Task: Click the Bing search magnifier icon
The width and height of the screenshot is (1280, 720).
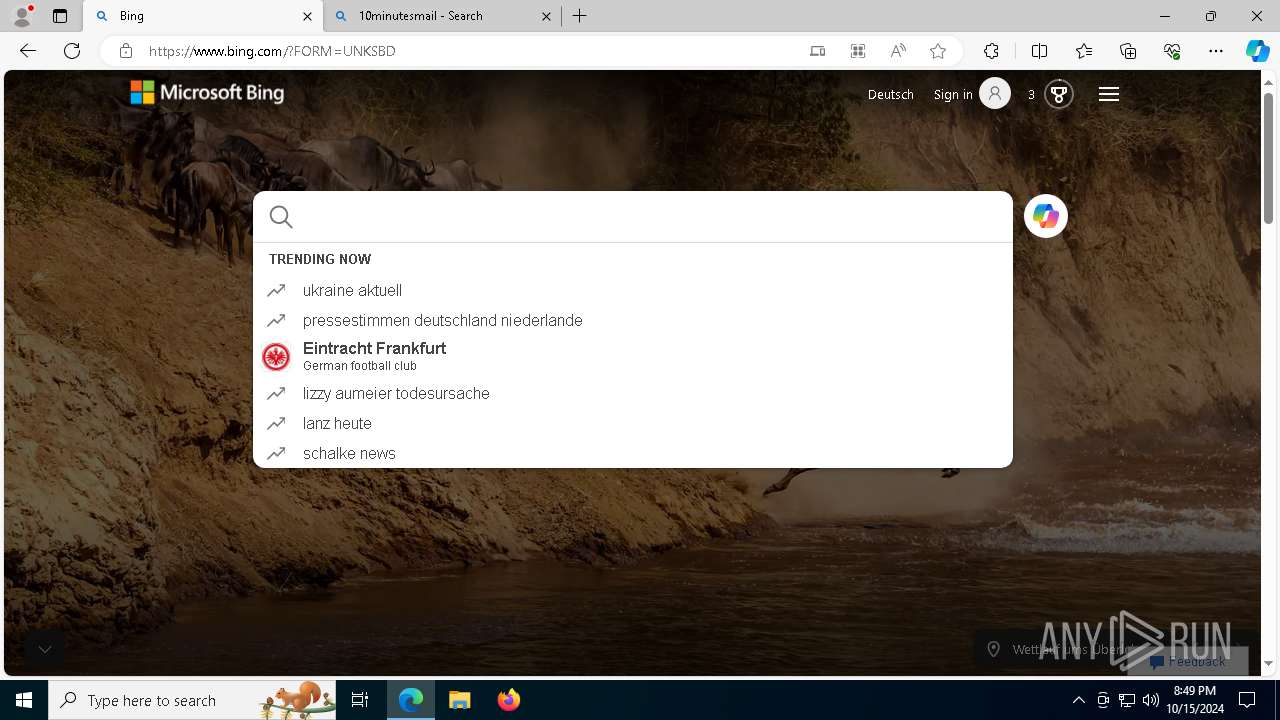Action: [x=281, y=217]
